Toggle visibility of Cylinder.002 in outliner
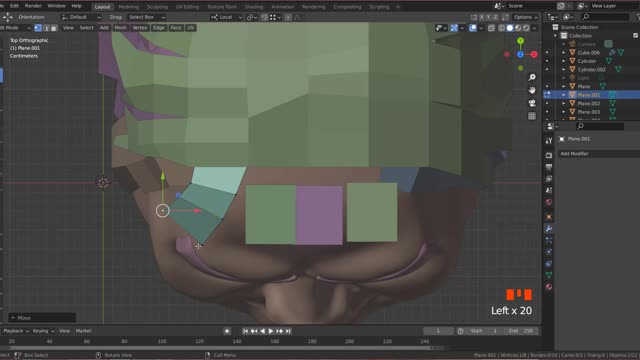Viewport: 640px width, 360px height. [x=547, y=69]
